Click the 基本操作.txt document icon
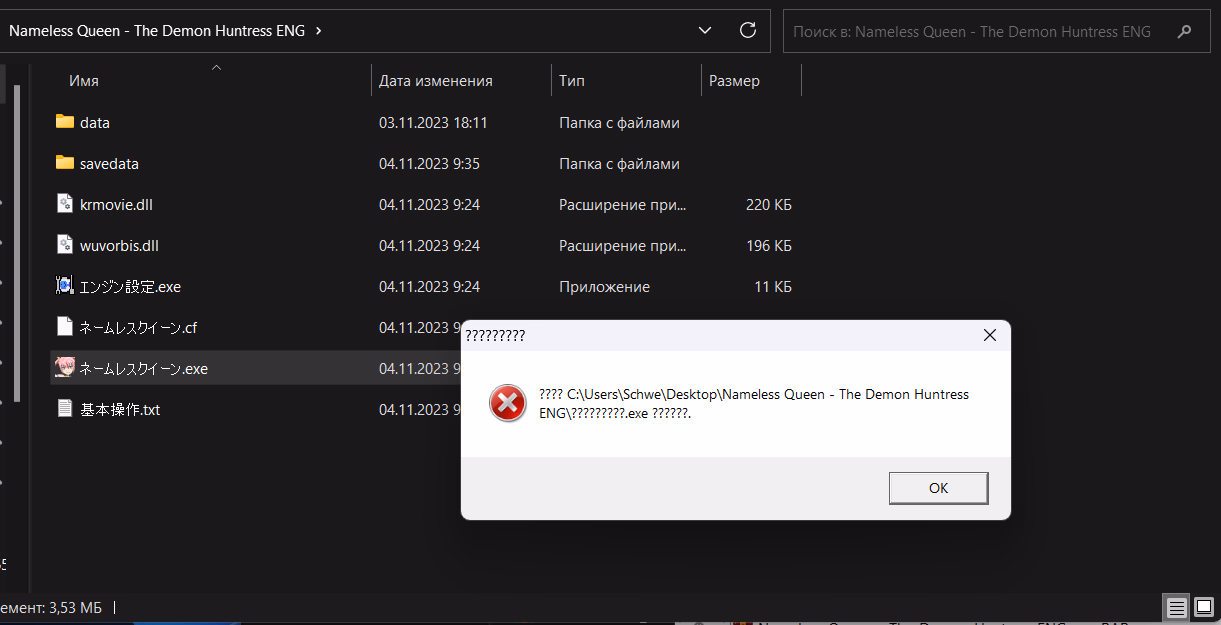1221x625 pixels. [x=65, y=409]
